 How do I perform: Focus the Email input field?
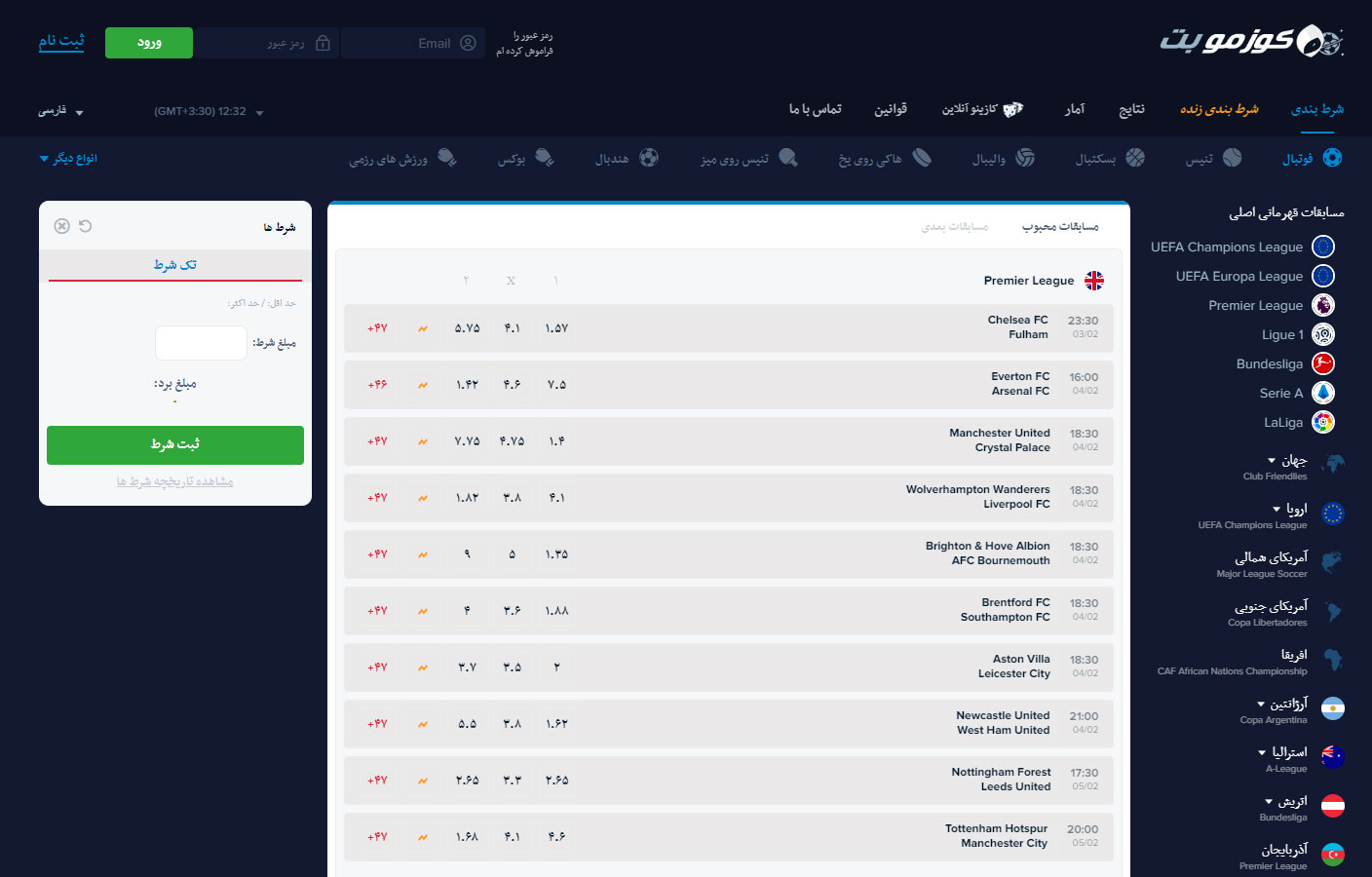tap(413, 43)
